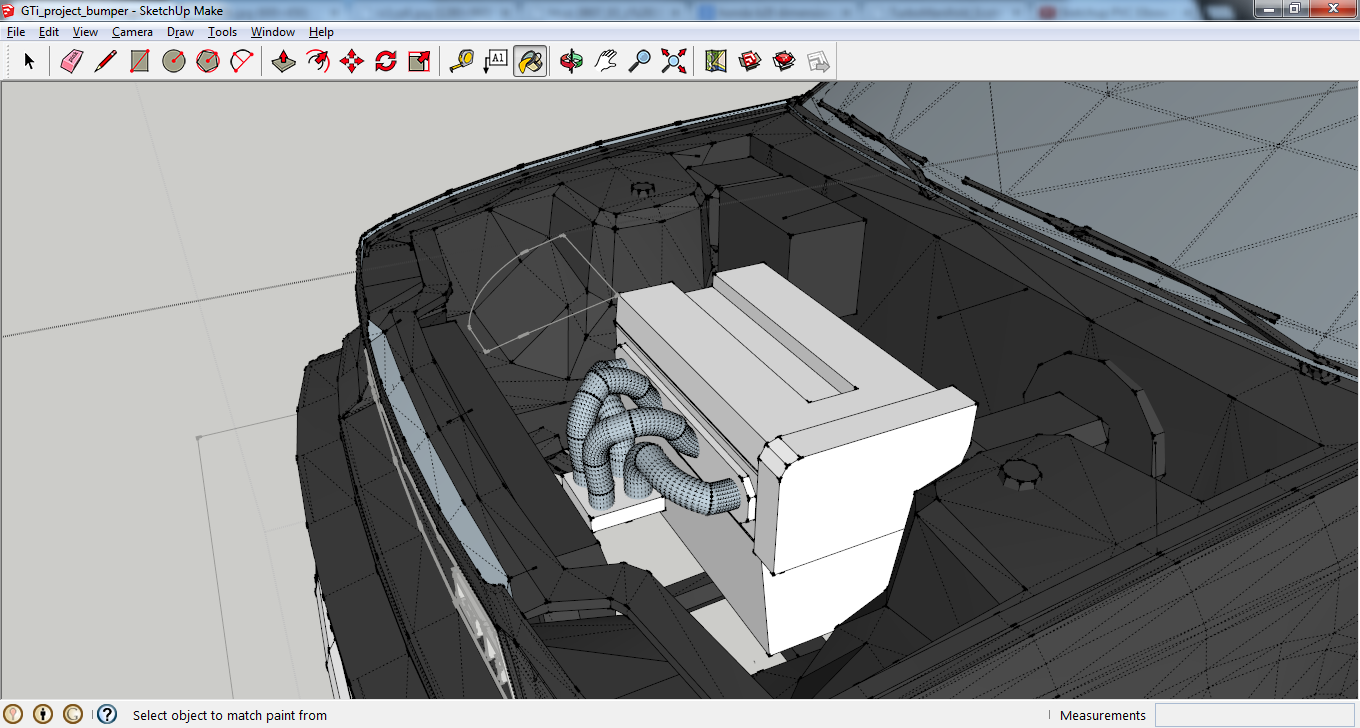Click the Zoom Extents icon
The width and height of the screenshot is (1360, 728).
tap(674, 62)
